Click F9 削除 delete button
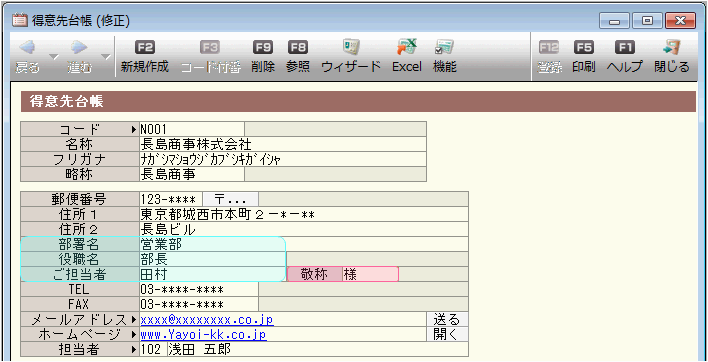 263,57
